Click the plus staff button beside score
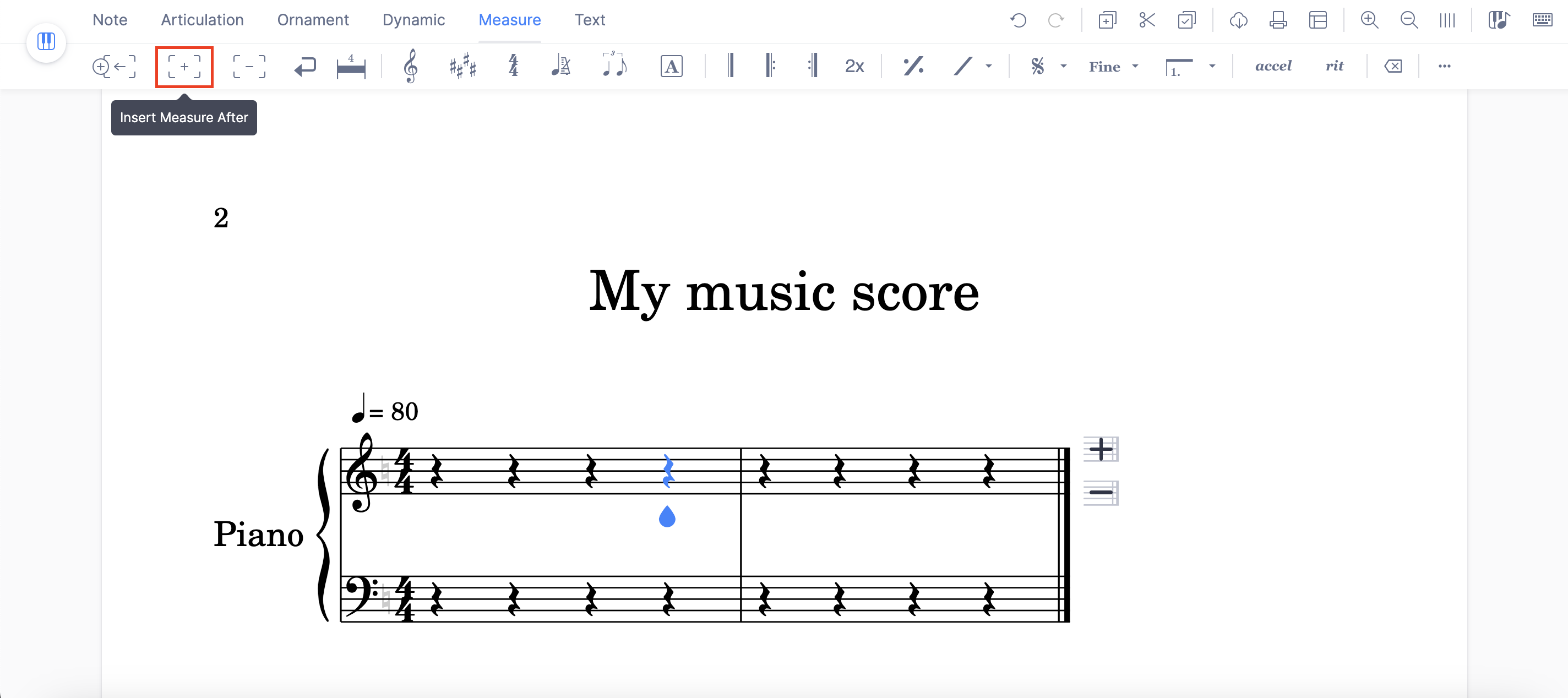 [1101, 450]
